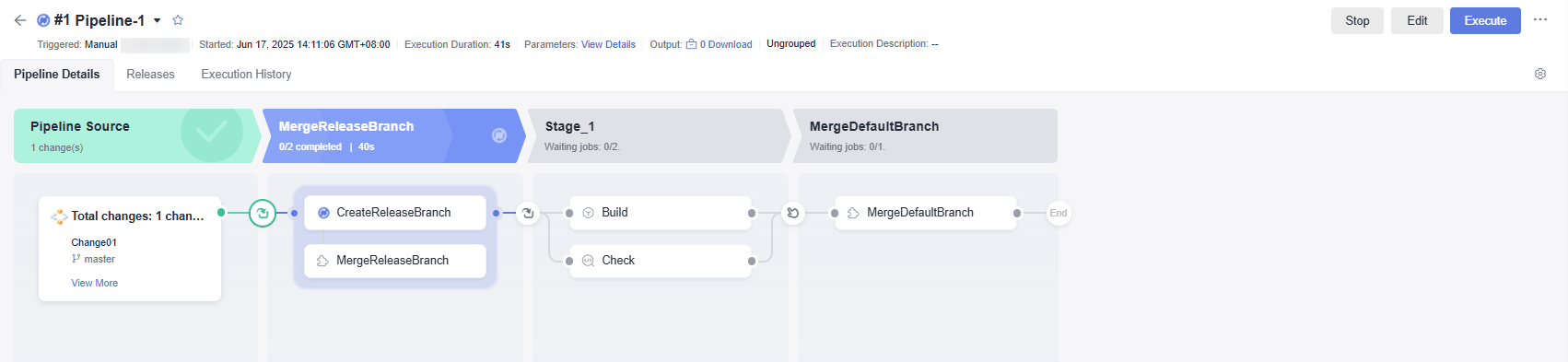Open the View Details parameters link
This screenshot has width=1568, height=362.
tap(608, 44)
